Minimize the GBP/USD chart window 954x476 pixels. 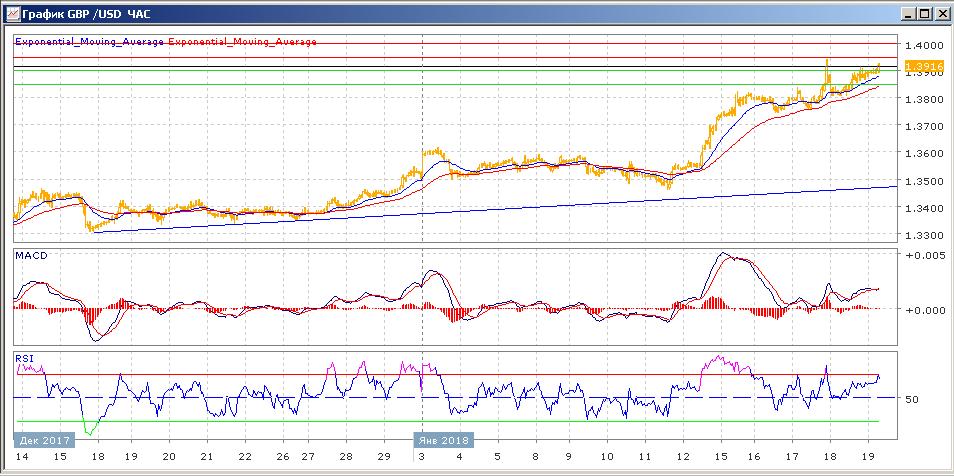[909, 13]
